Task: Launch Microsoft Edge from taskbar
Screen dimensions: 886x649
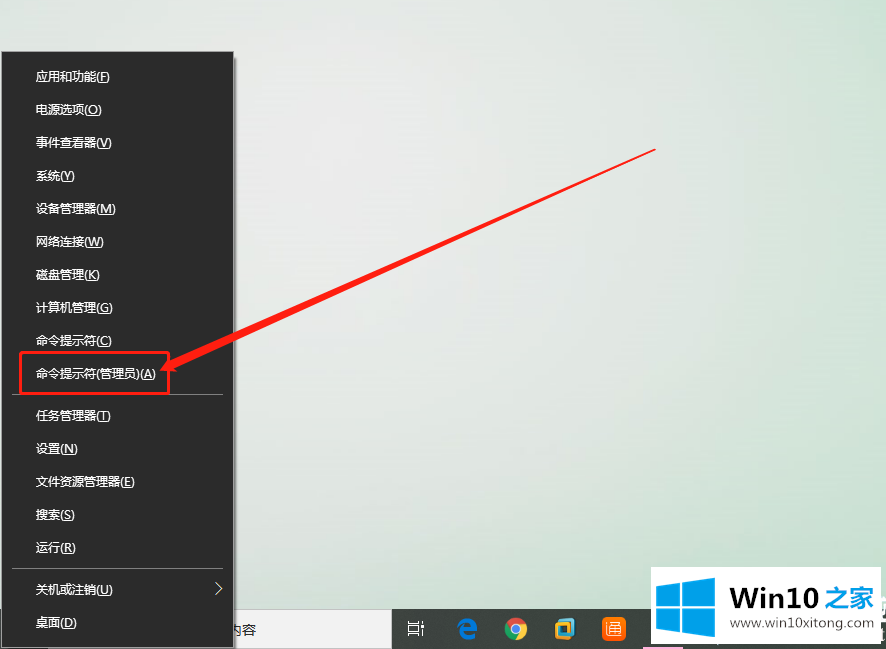Action: [x=467, y=628]
